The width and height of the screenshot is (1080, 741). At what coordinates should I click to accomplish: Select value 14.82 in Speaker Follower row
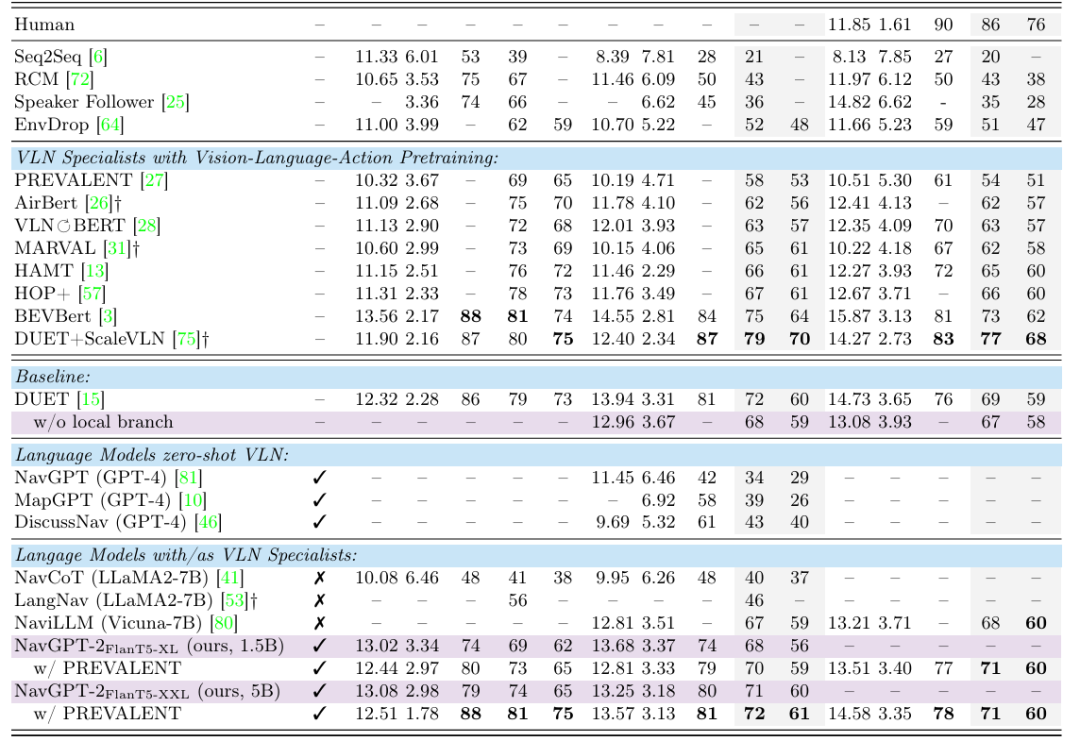[x=849, y=102]
